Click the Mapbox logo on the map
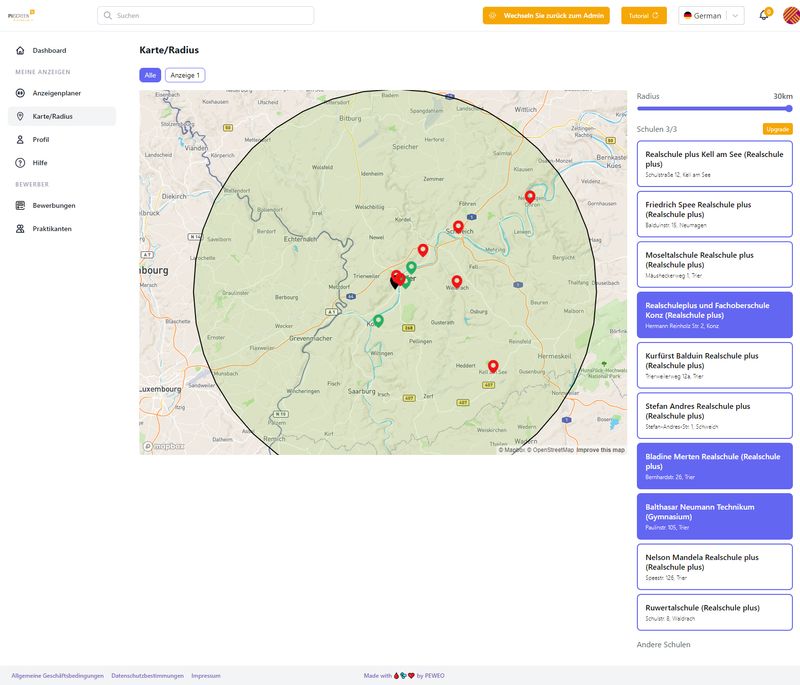800x685 pixels. [164, 446]
